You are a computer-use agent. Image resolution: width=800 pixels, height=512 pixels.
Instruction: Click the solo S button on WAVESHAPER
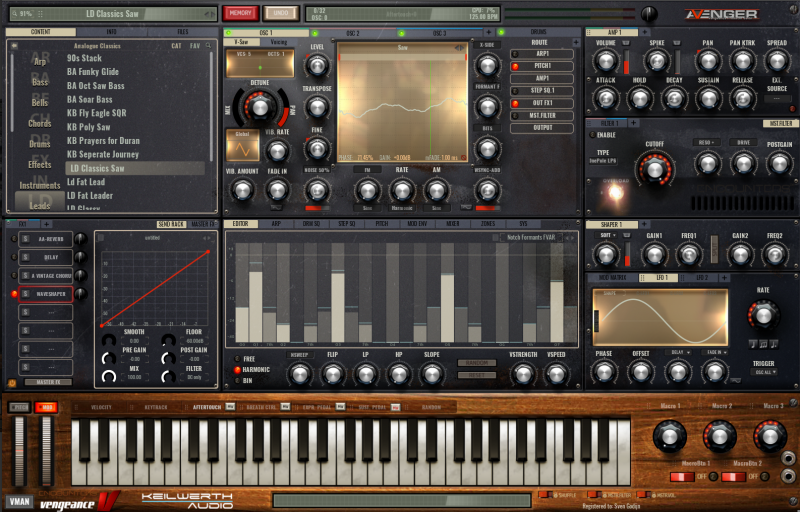pyautogui.click(x=26, y=294)
